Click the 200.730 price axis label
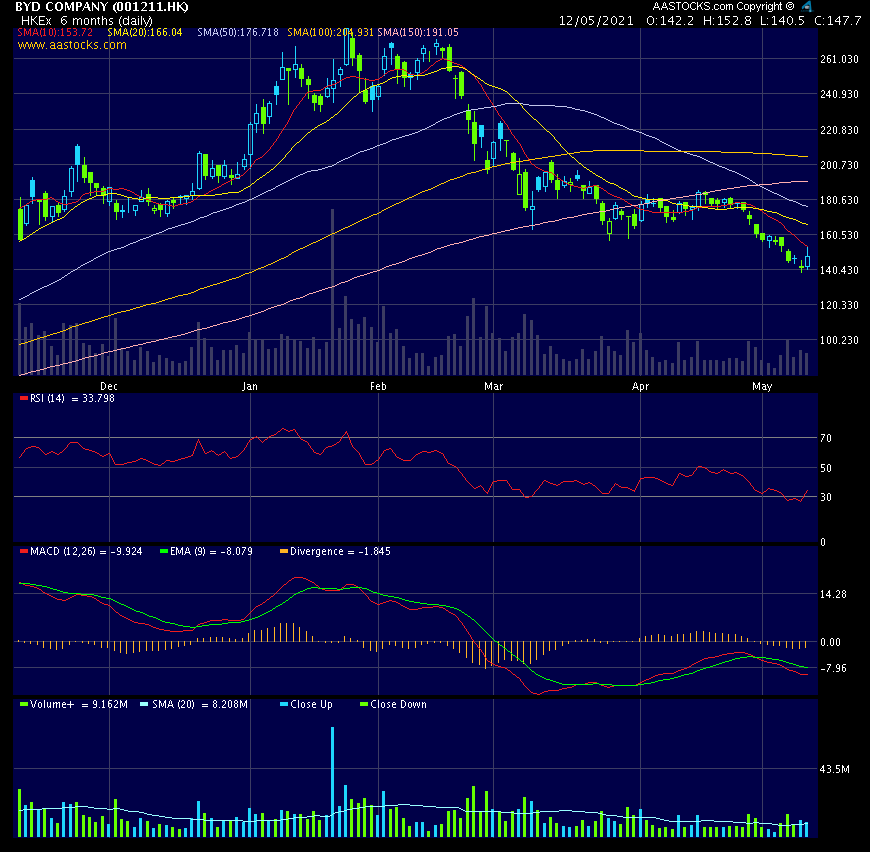The height and width of the screenshot is (852, 870). (839, 165)
